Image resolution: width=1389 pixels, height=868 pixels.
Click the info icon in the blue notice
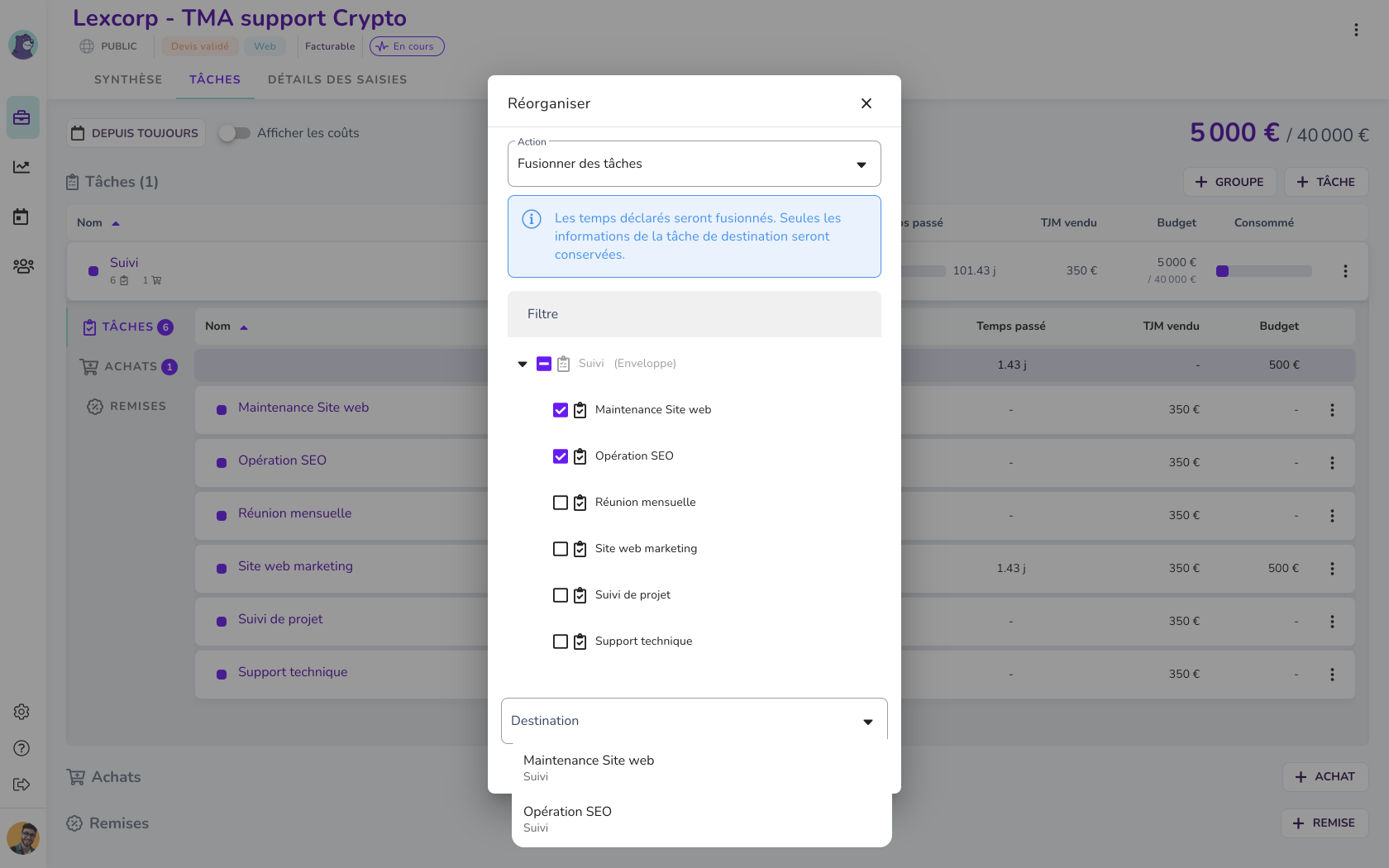tap(532, 219)
